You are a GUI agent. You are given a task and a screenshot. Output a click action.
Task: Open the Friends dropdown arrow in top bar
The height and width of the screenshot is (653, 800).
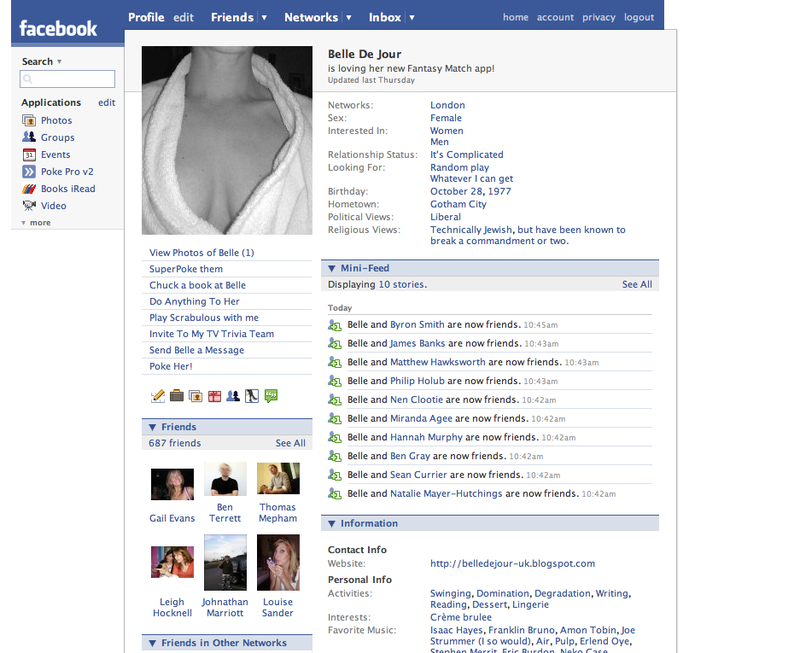point(264,18)
